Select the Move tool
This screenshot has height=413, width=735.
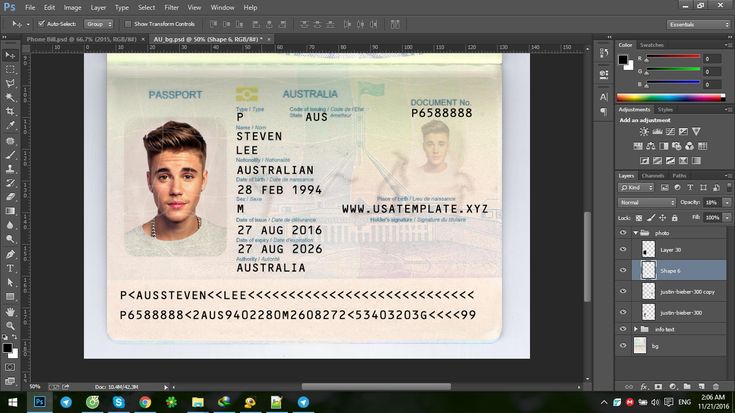[x=10, y=55]
